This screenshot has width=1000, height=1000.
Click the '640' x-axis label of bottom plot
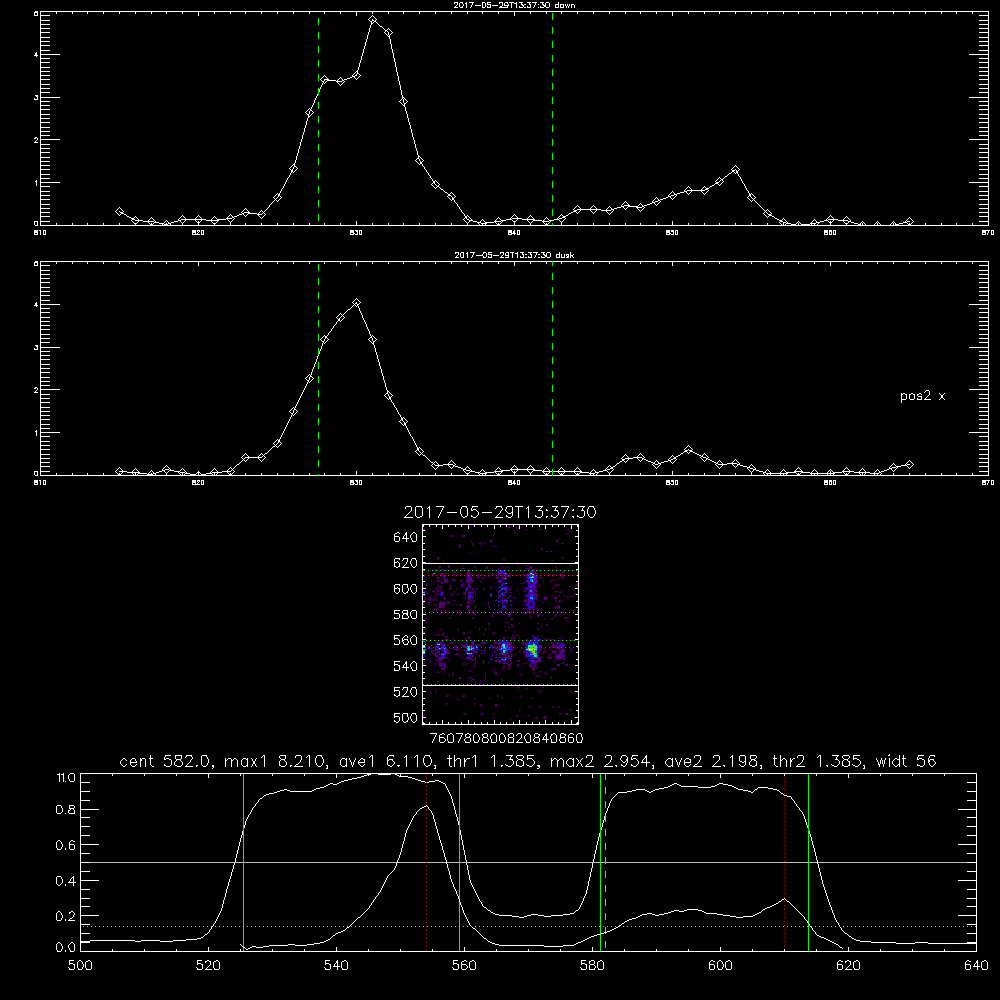click(976, 966)
